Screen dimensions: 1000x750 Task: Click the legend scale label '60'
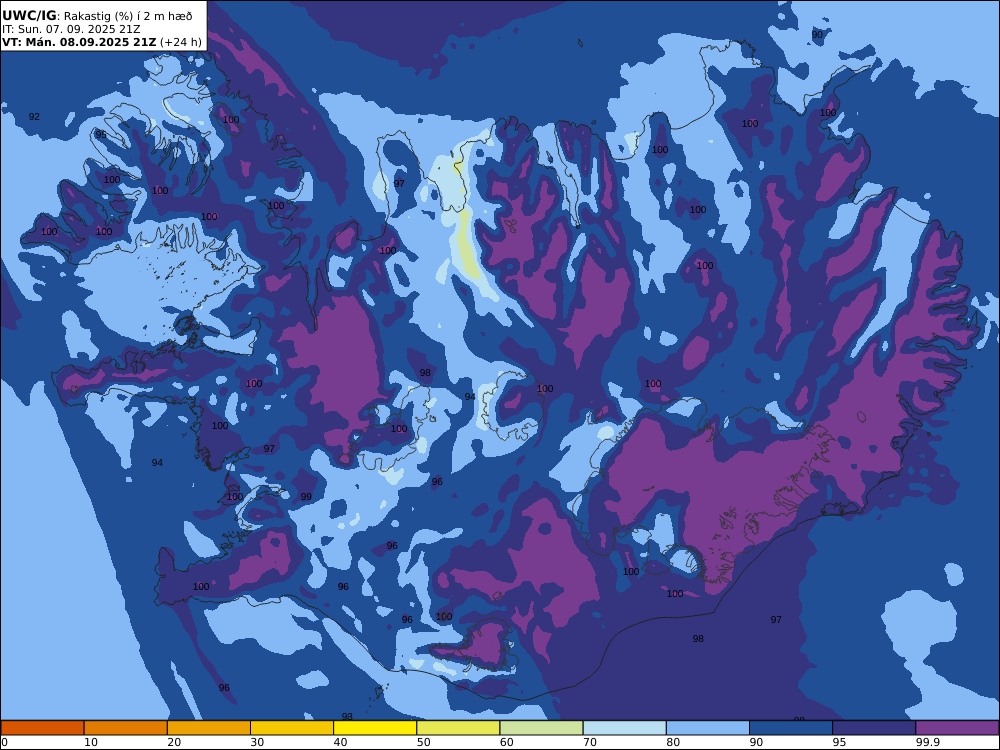coord(507,742)
